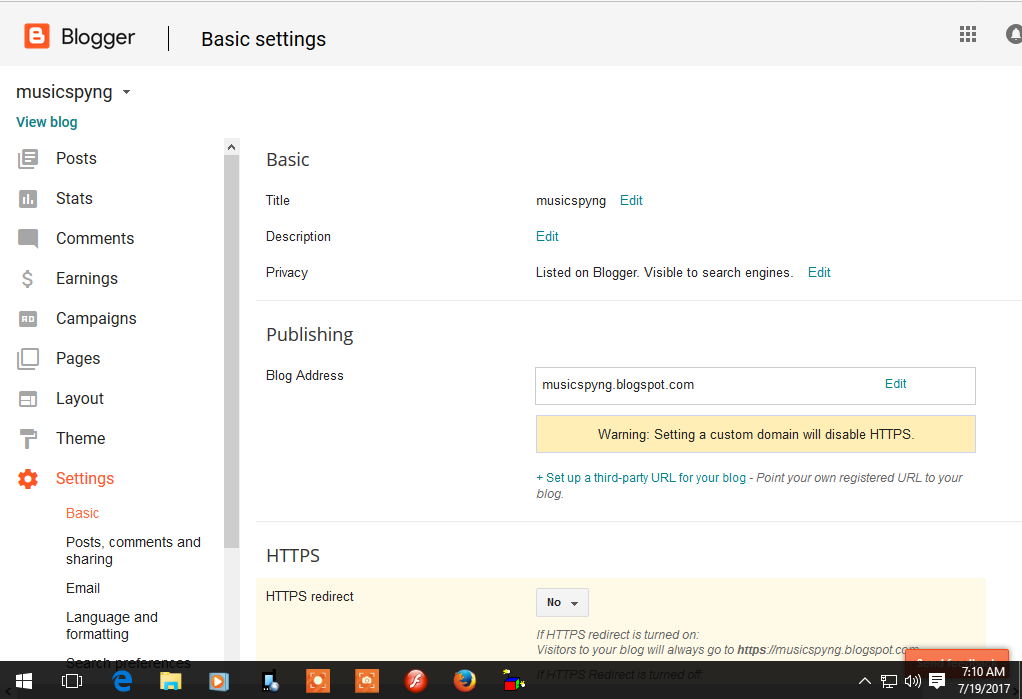Open the media player taskbar icon
The image size is (1022, 699).
[x=219, y=681]
